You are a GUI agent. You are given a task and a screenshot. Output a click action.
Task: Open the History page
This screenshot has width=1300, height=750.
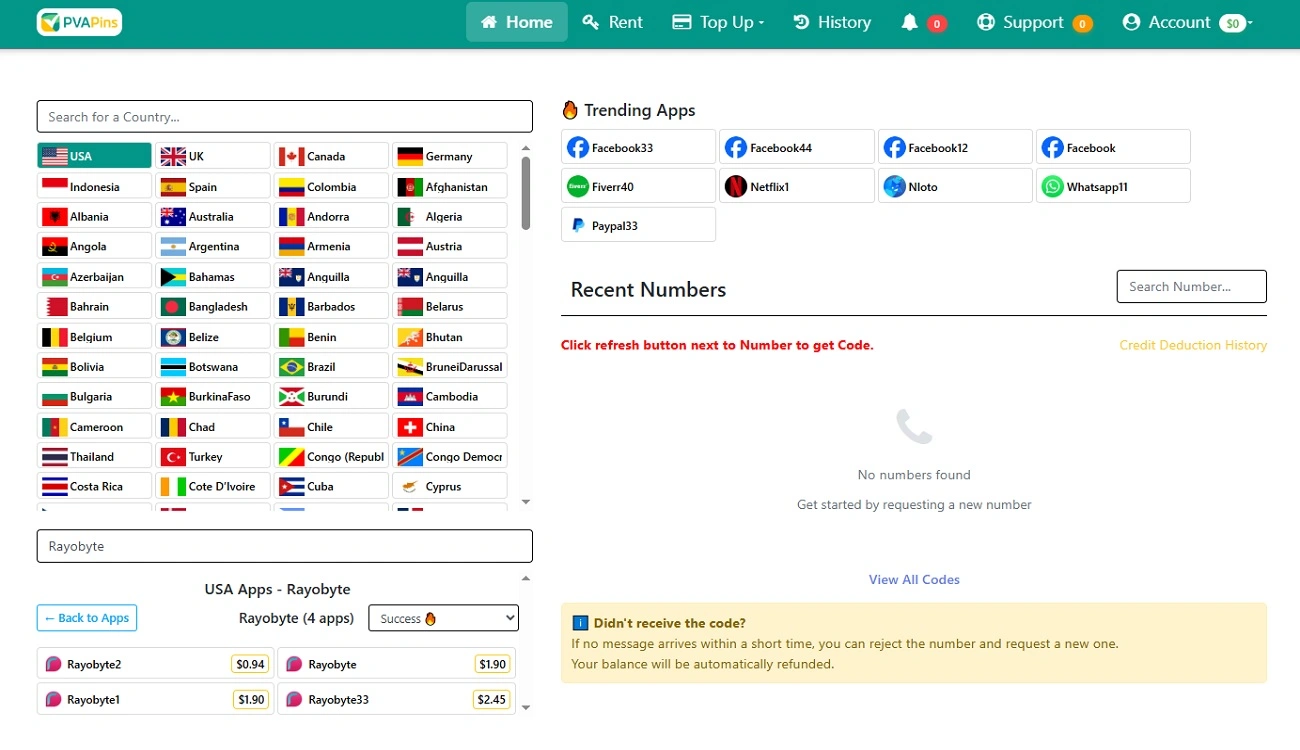coord(832,22)
